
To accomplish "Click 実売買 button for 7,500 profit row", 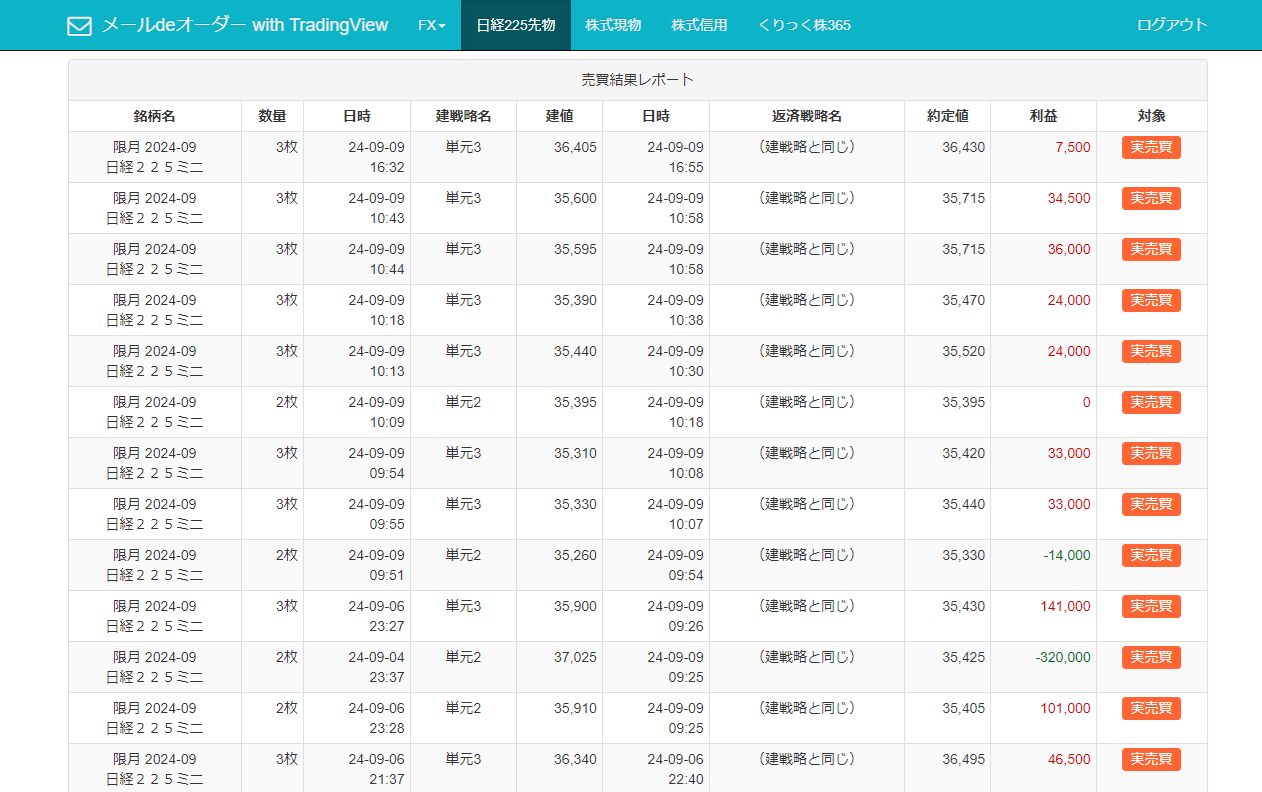I will point(1151,148).
